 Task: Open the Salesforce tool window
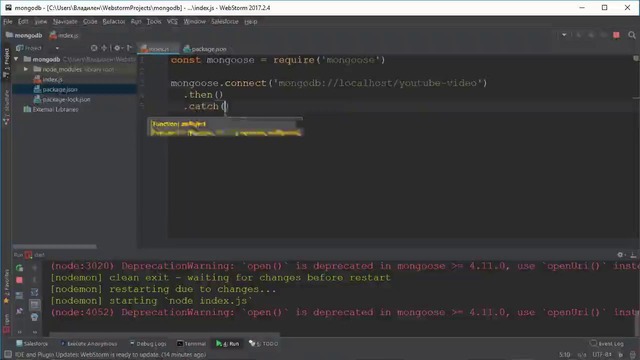click(x=32, y=344)
